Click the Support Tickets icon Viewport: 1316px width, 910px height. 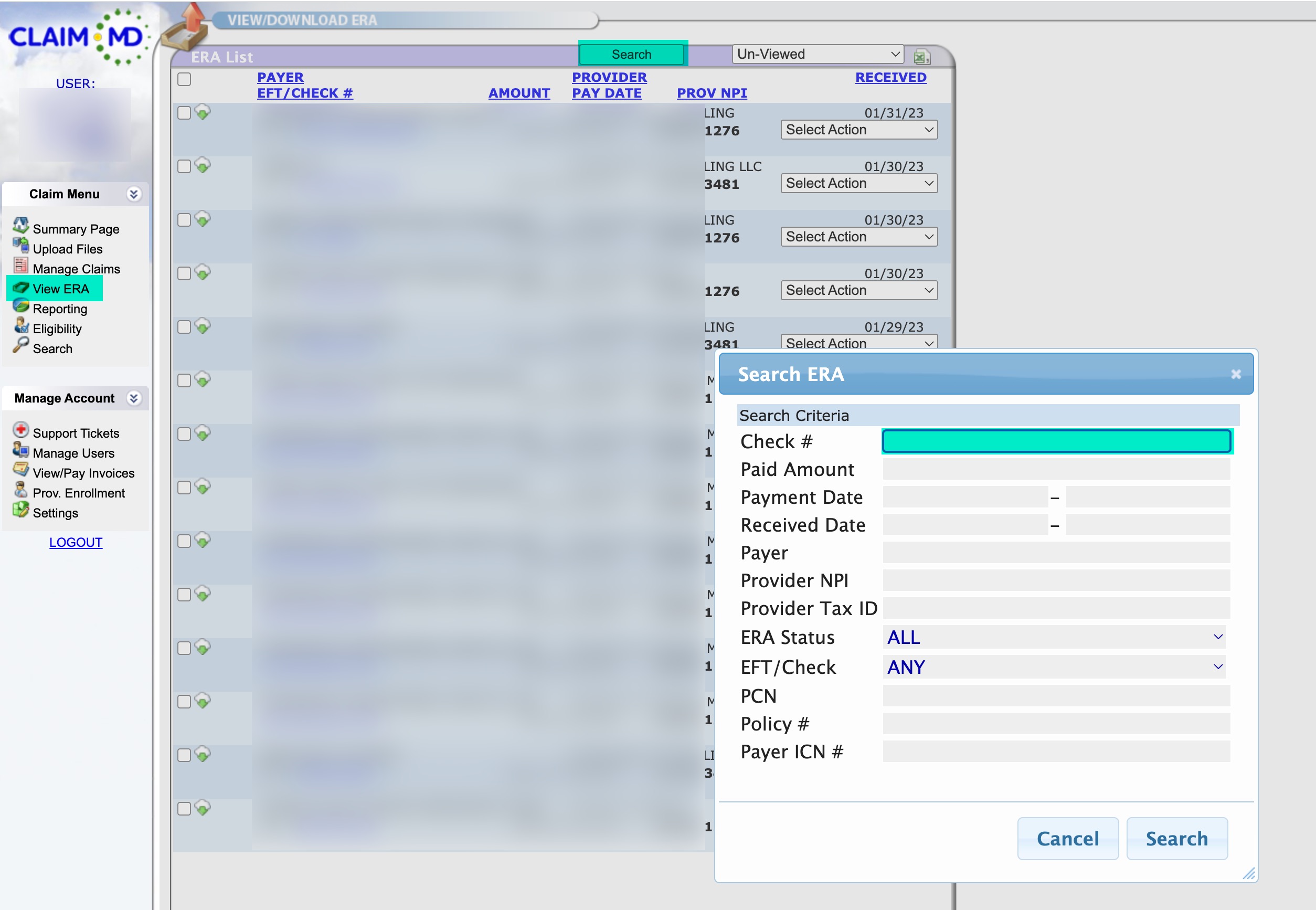pyautogui.click(x=21, y=430)
